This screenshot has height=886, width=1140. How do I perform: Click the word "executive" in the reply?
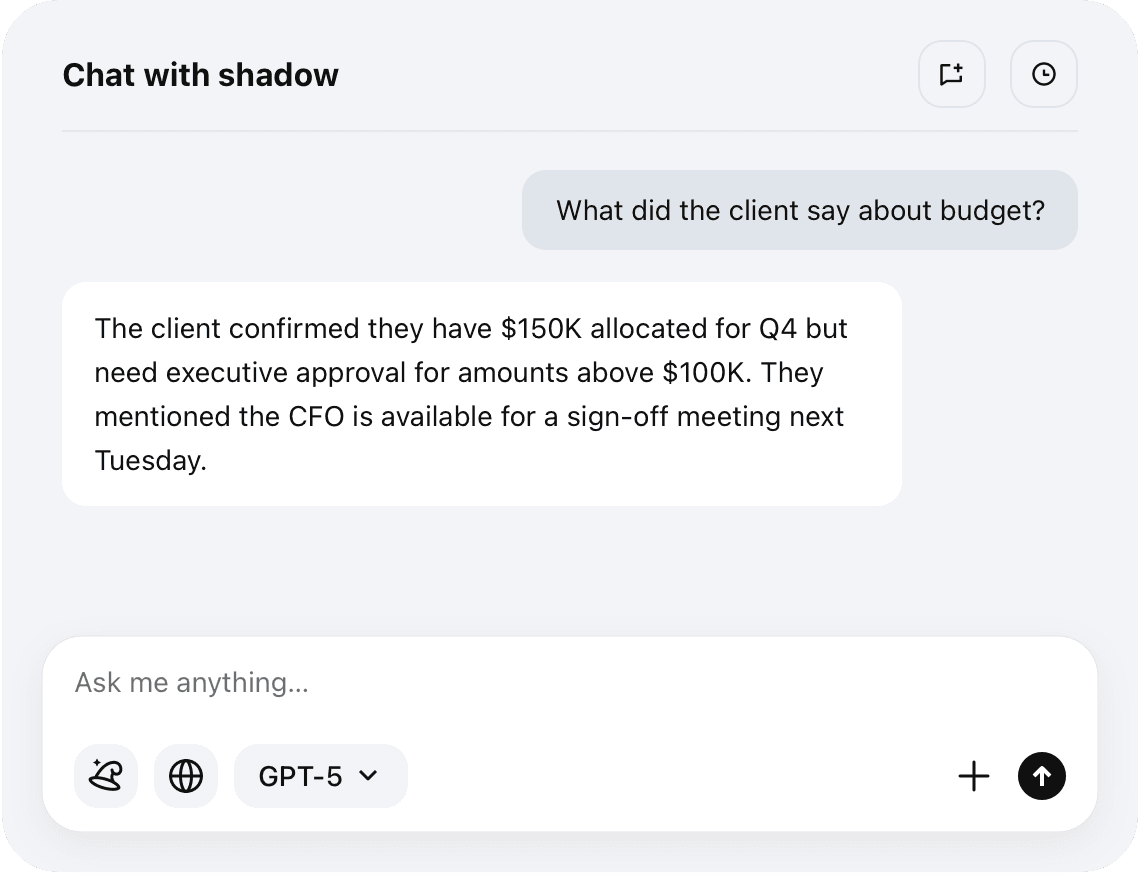pos(229,373)
